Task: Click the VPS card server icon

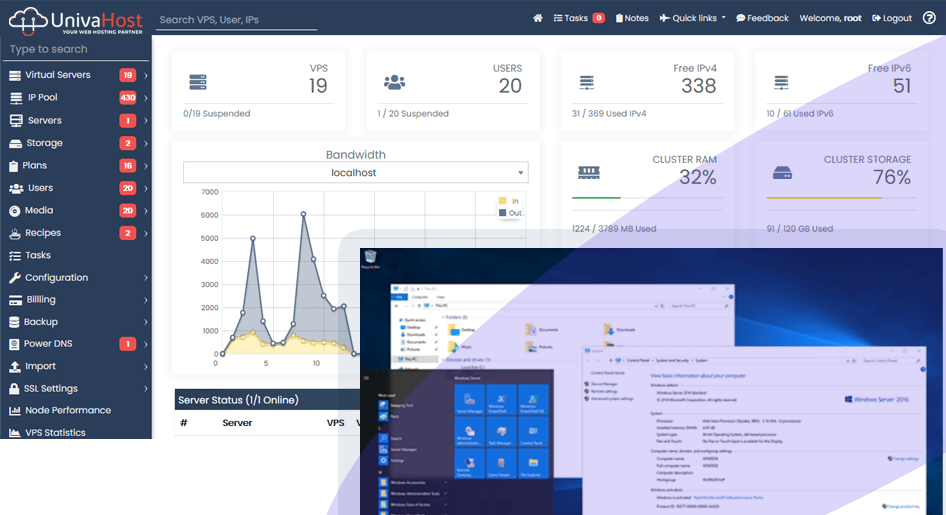Action: [x=198, y=82]
